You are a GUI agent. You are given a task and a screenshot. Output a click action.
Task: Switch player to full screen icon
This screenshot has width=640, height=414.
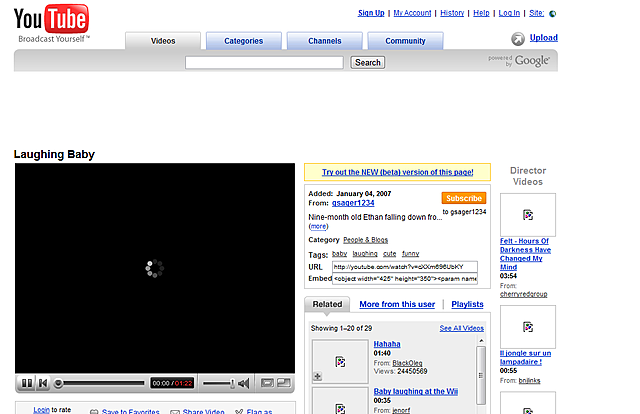click(x=284, y=383)
